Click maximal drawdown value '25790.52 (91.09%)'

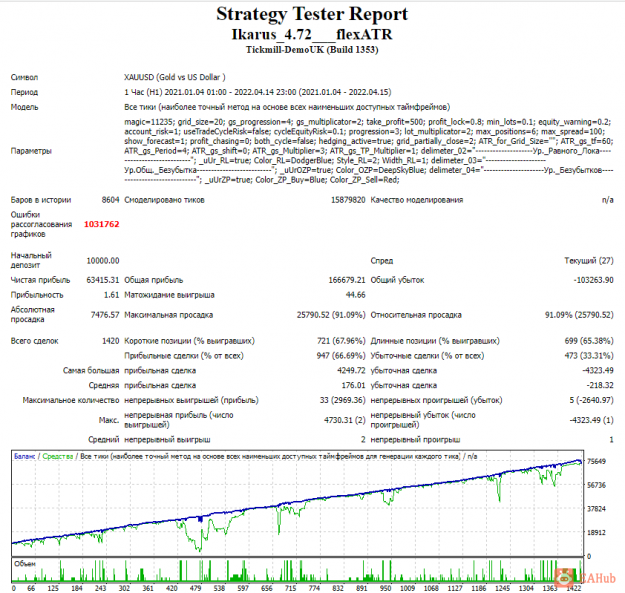pyautogui.click(x=331, y=315)
